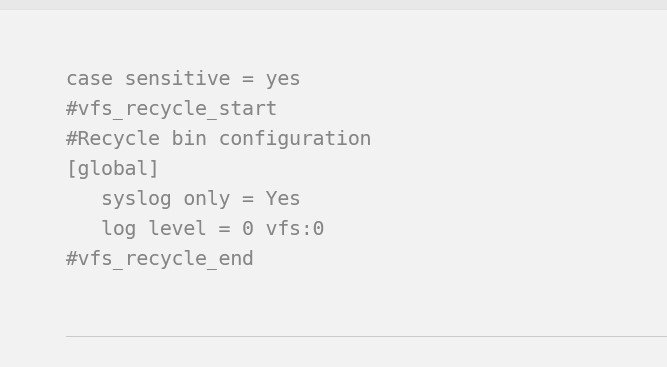
Task: Click the word 'only' in syslog only
Action: coord(207,199)
